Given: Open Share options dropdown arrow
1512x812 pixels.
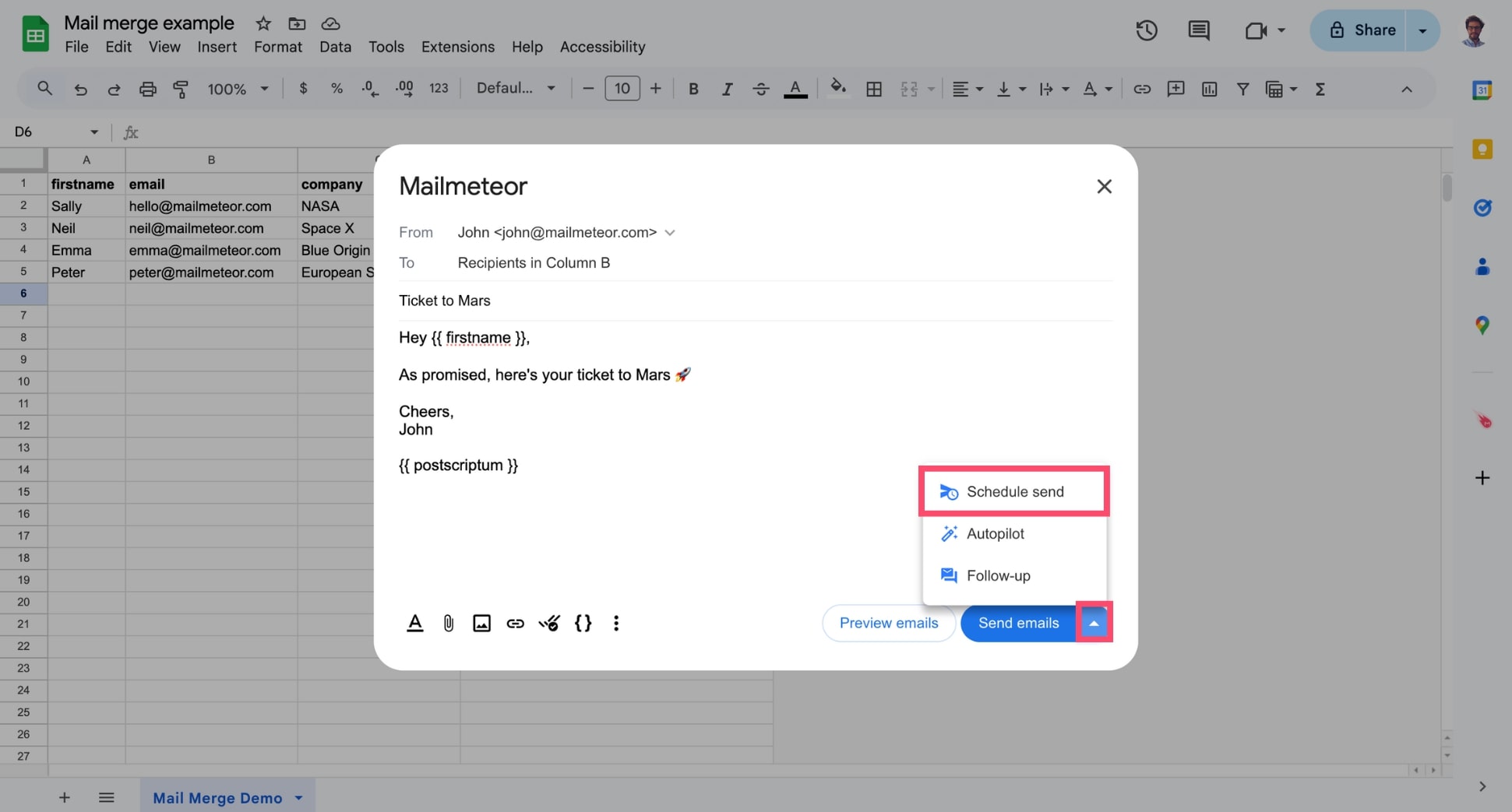Looking at the screenshot, I should (1422, 30).
